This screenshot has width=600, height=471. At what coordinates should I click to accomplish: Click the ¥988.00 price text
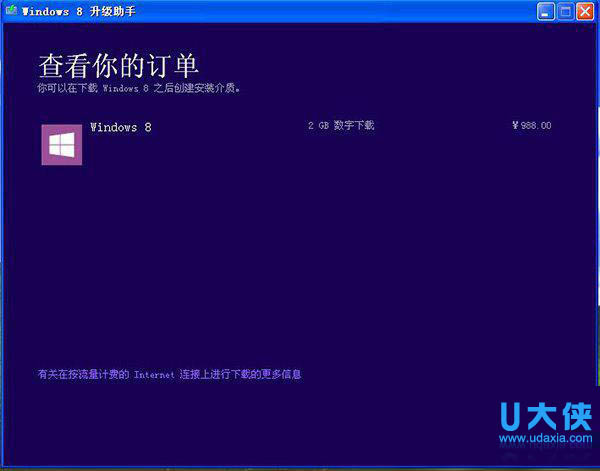[532, 125]
